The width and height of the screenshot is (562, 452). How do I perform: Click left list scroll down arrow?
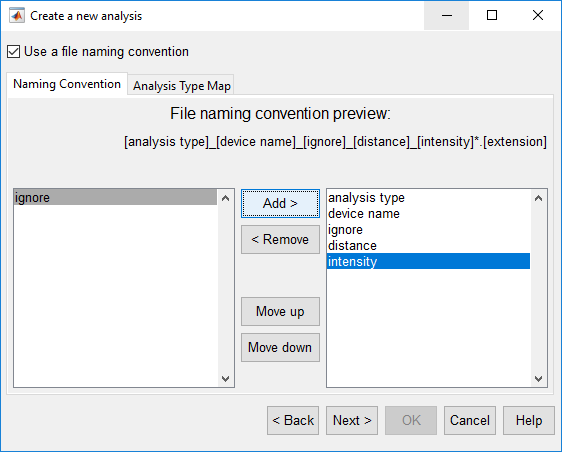(x=225, y=379)
